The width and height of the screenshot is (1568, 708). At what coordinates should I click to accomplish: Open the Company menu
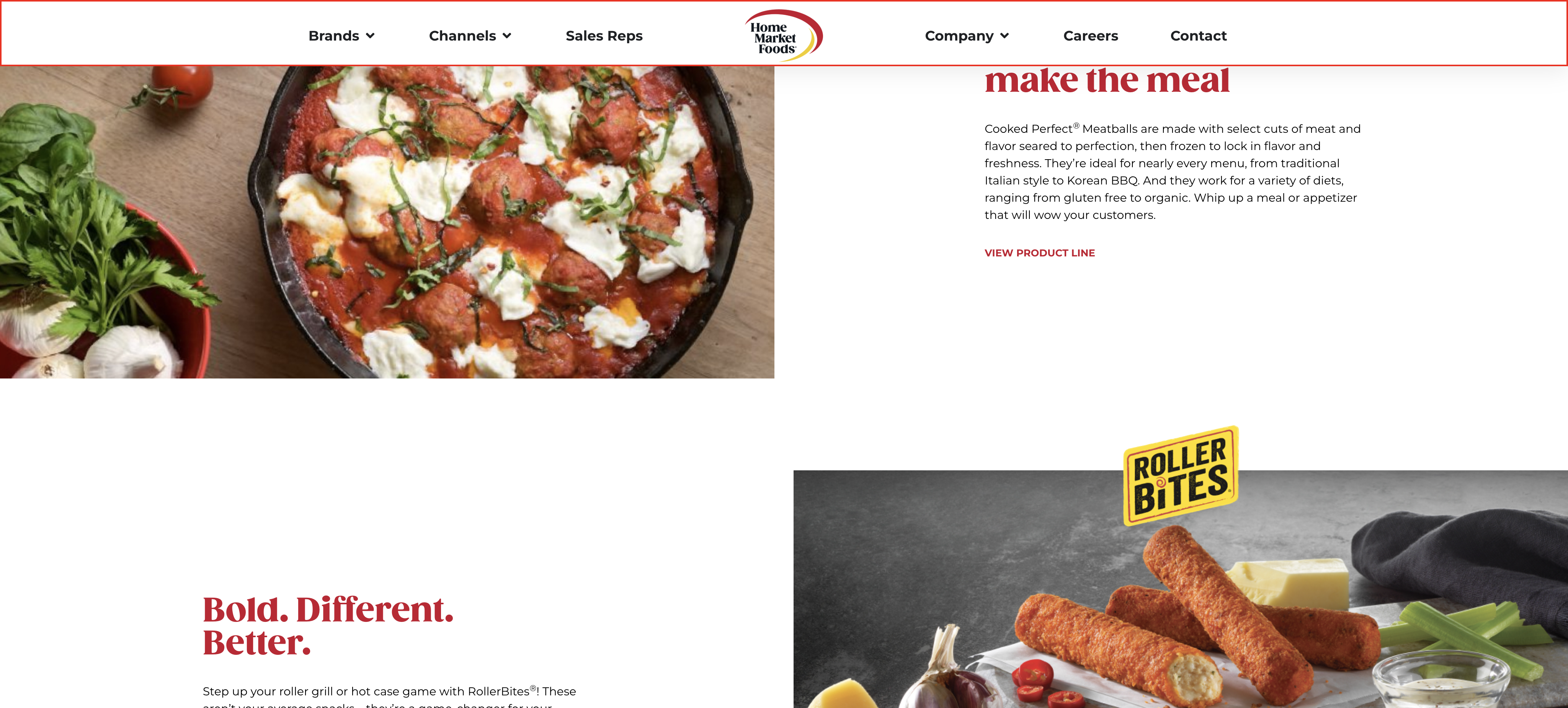[967, 36]
